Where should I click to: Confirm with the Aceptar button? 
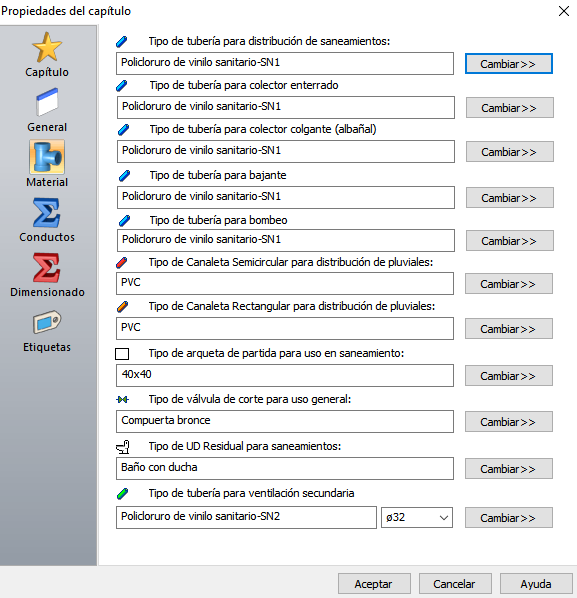point(374,584)
